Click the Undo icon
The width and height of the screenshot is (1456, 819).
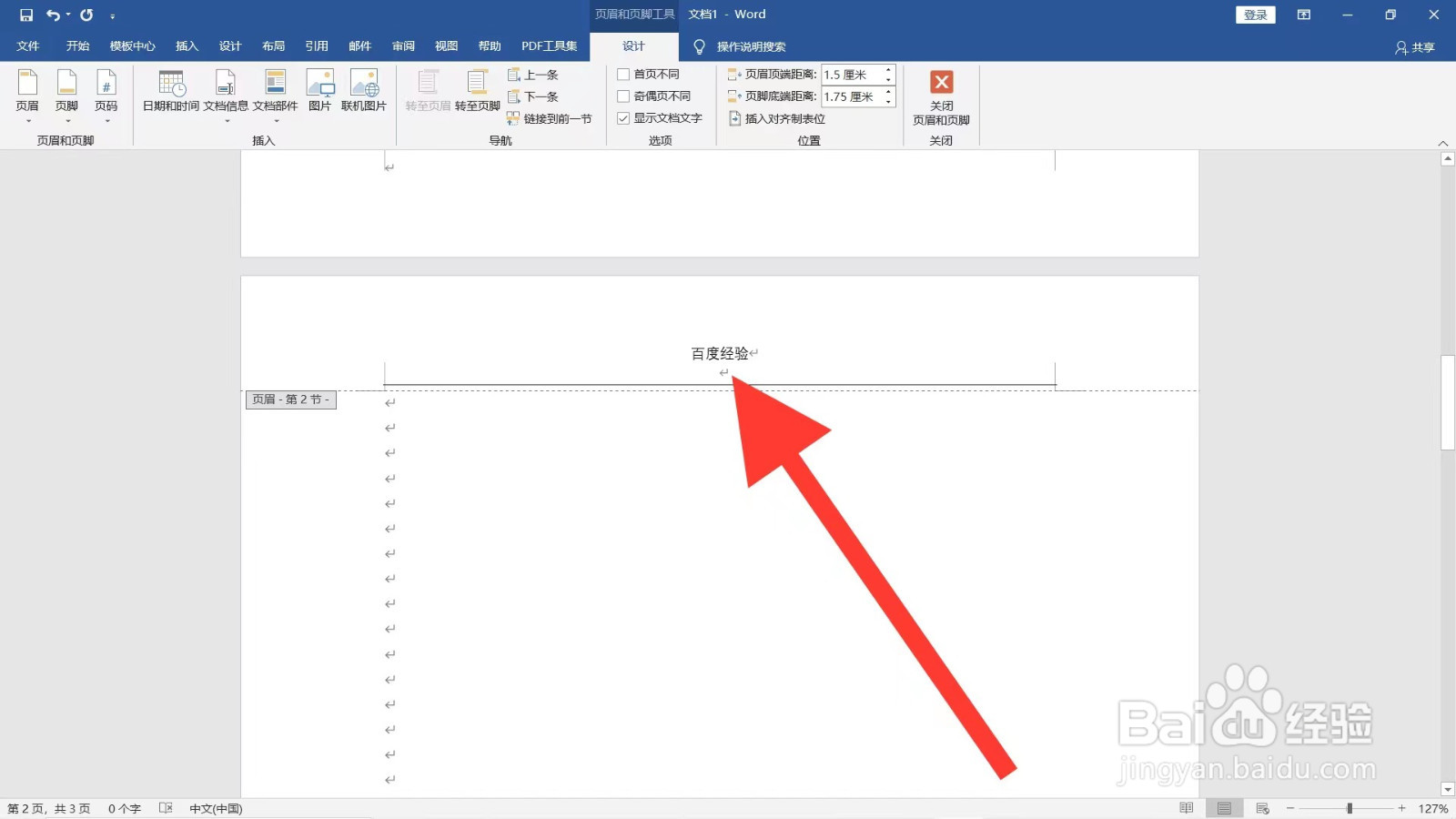(x=54, y=15)
